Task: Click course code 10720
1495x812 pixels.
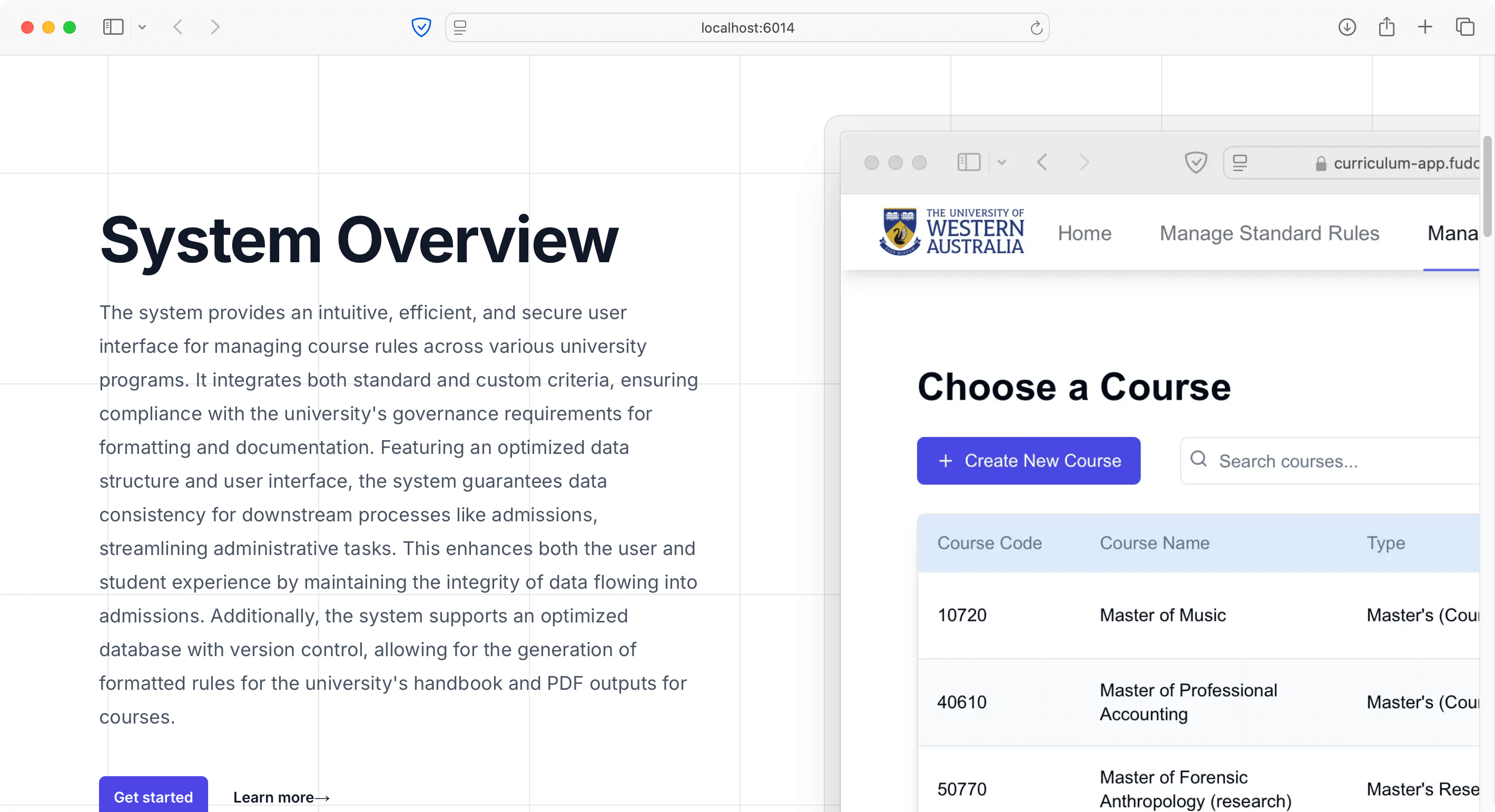Action: (x=962, y=616)
